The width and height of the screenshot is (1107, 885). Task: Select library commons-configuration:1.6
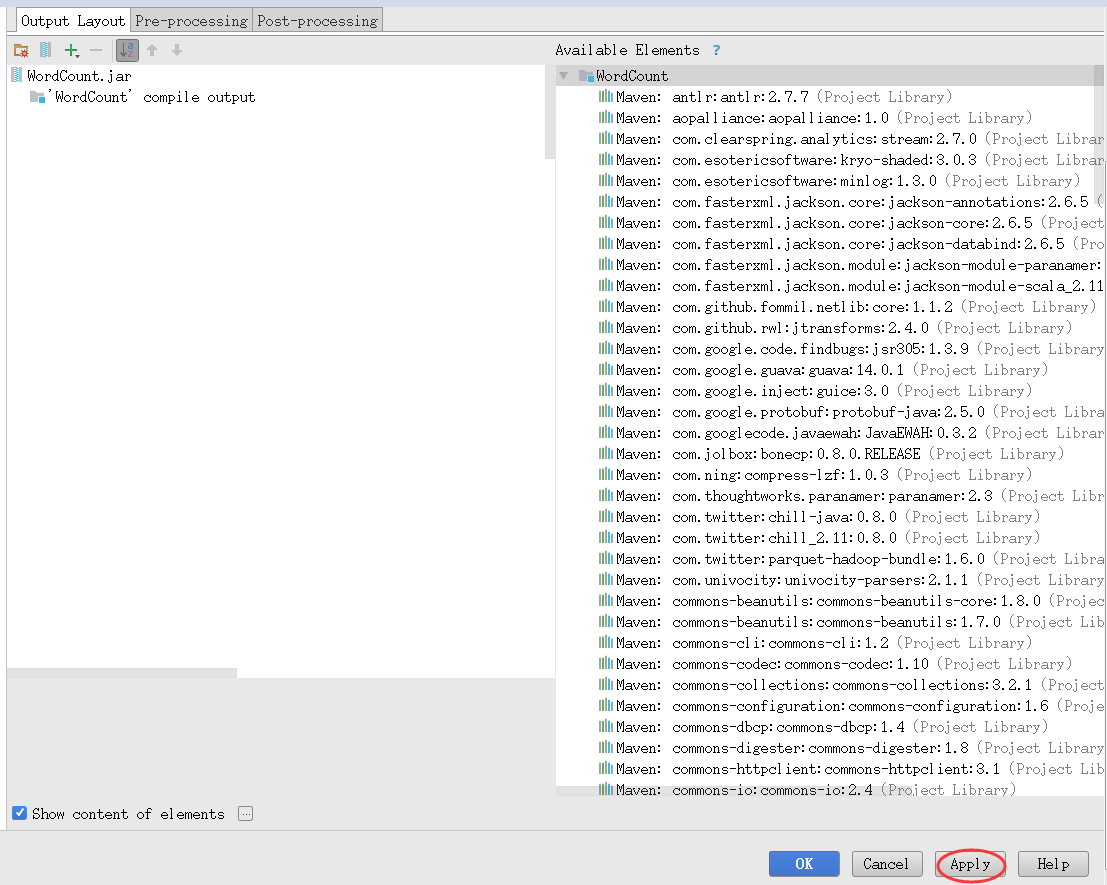(851, 706)
